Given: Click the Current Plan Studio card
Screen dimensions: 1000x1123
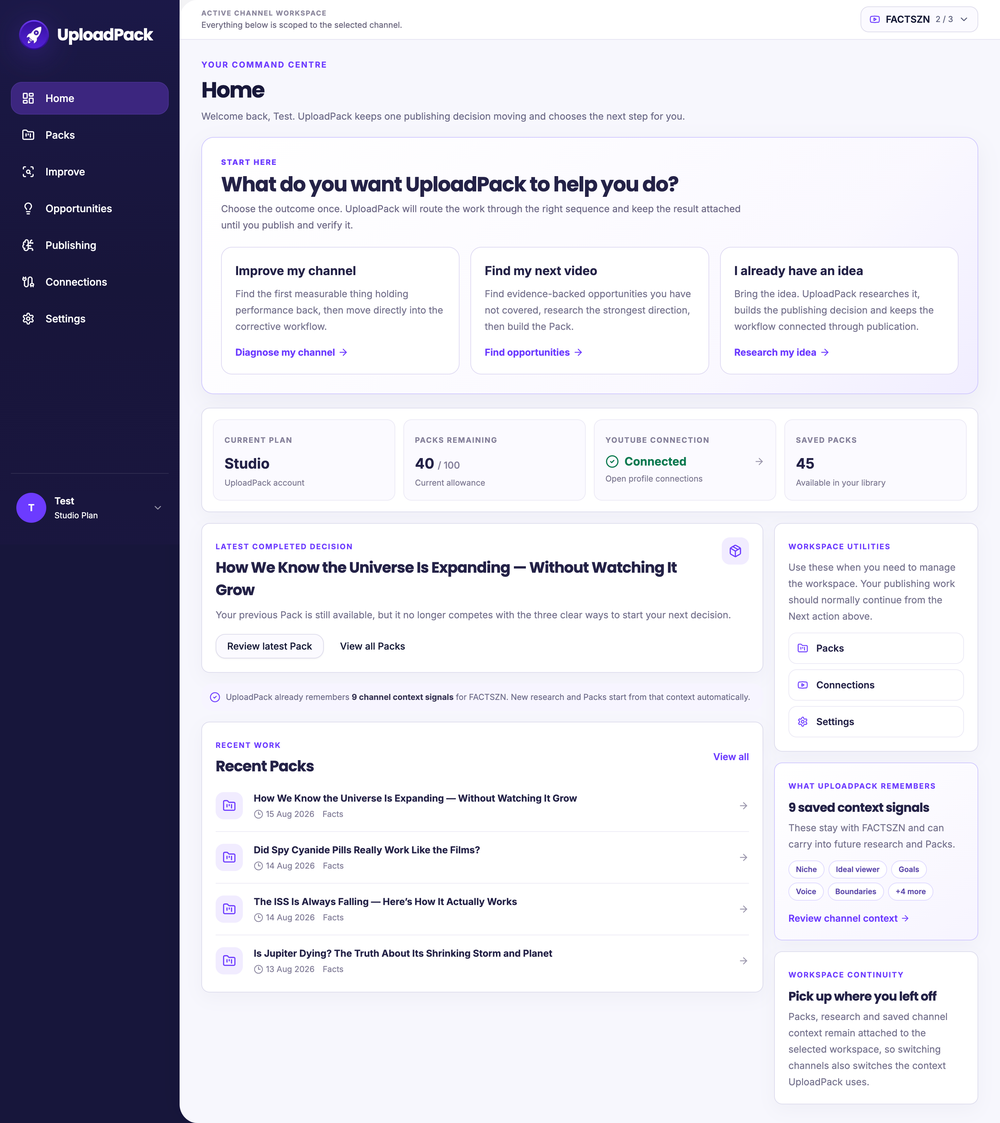Looking at the screenshot, I should click(304, 460).
